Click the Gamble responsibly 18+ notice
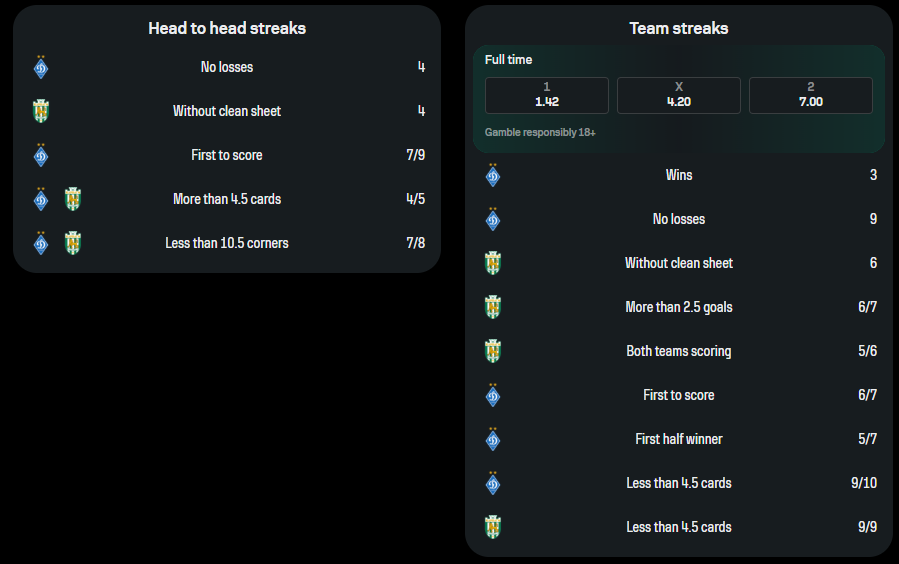This screenshot has width=899, height=564. click(x=540, y=132)
